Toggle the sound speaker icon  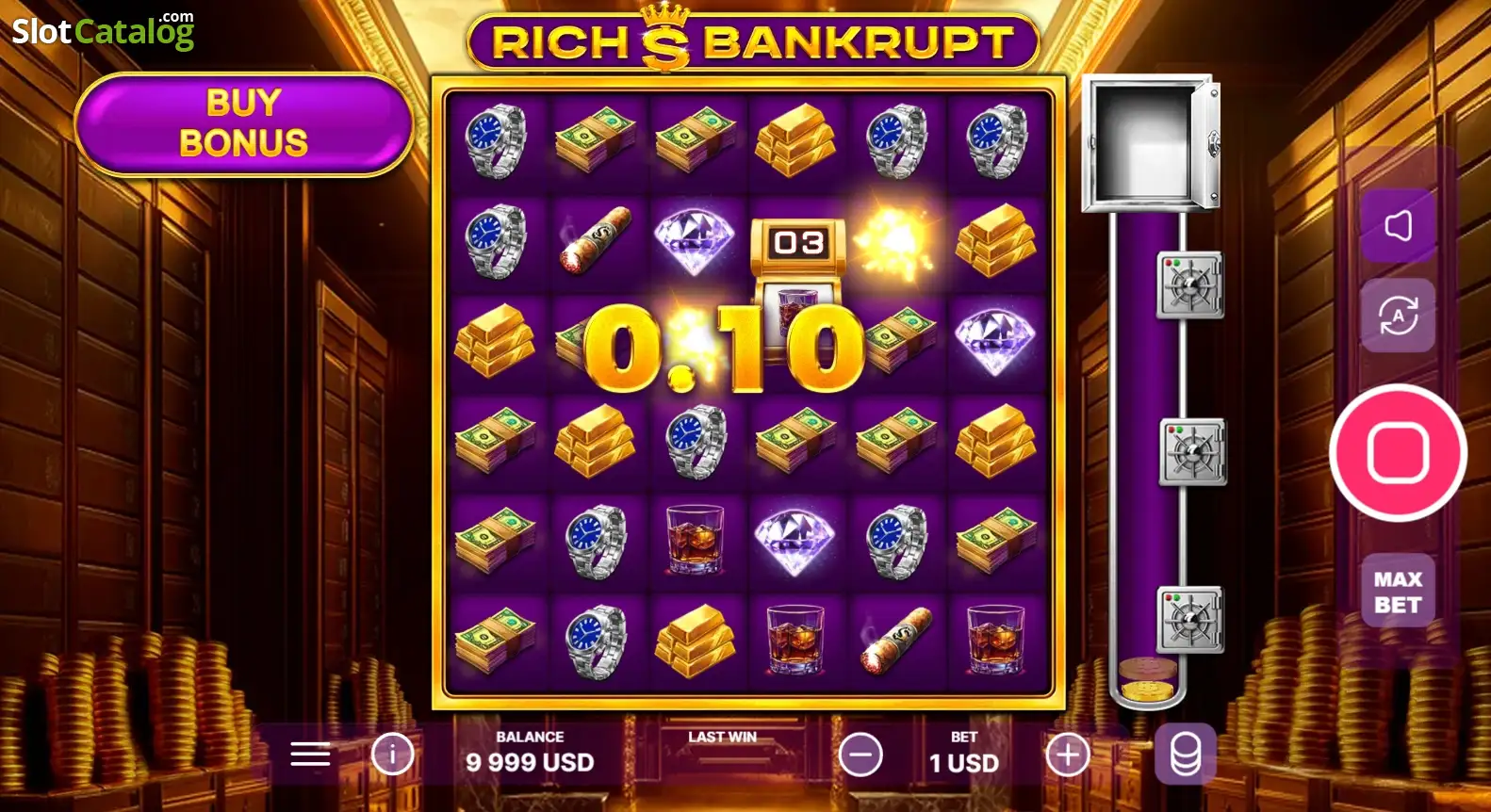1399,226
